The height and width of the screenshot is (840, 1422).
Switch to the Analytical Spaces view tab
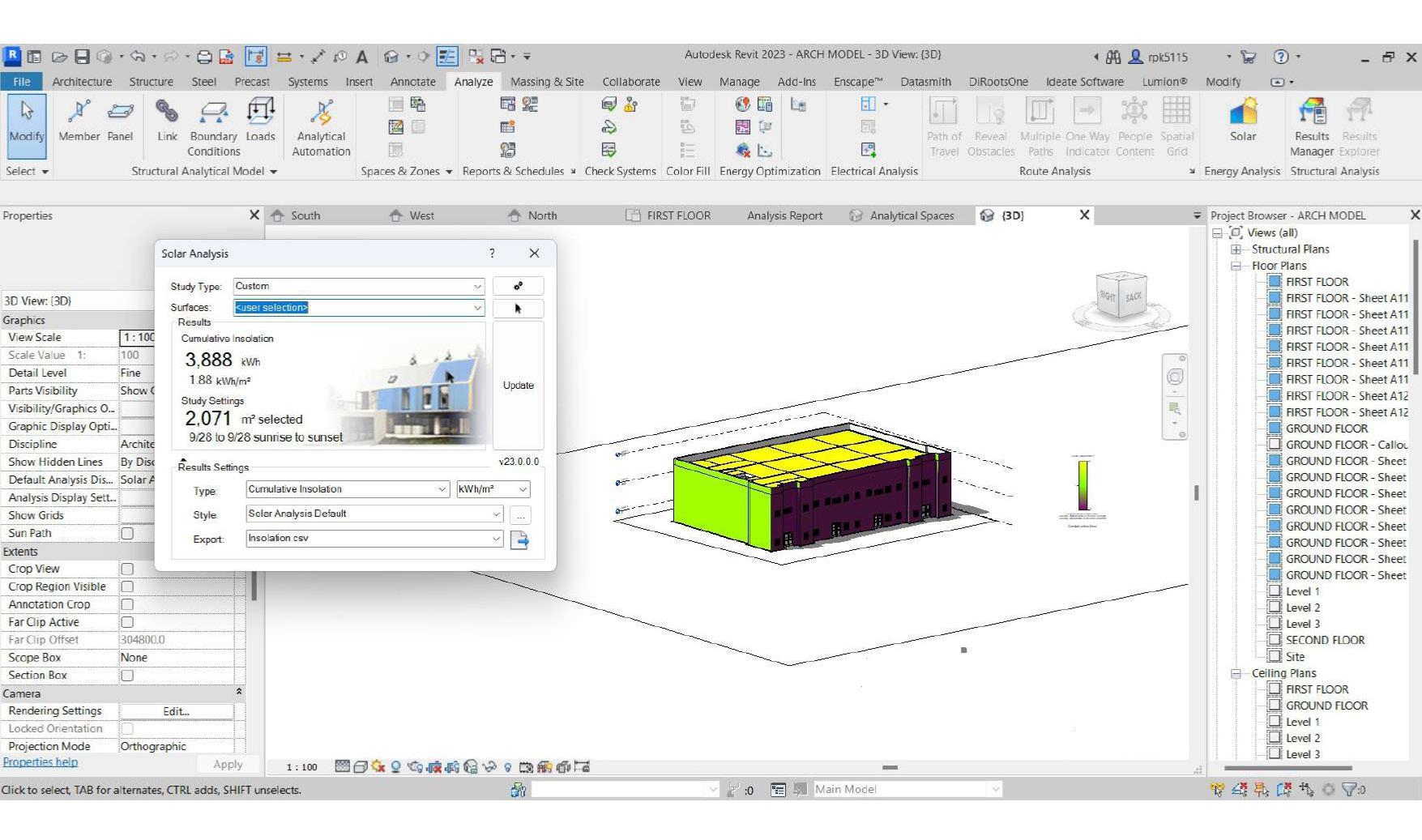[902, 215]
